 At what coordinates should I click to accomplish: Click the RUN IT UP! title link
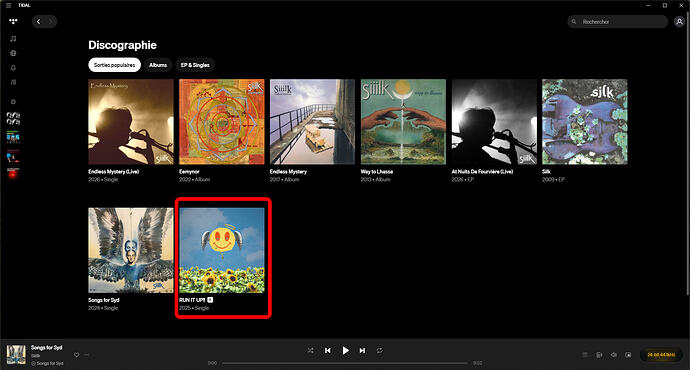point(192,300)
